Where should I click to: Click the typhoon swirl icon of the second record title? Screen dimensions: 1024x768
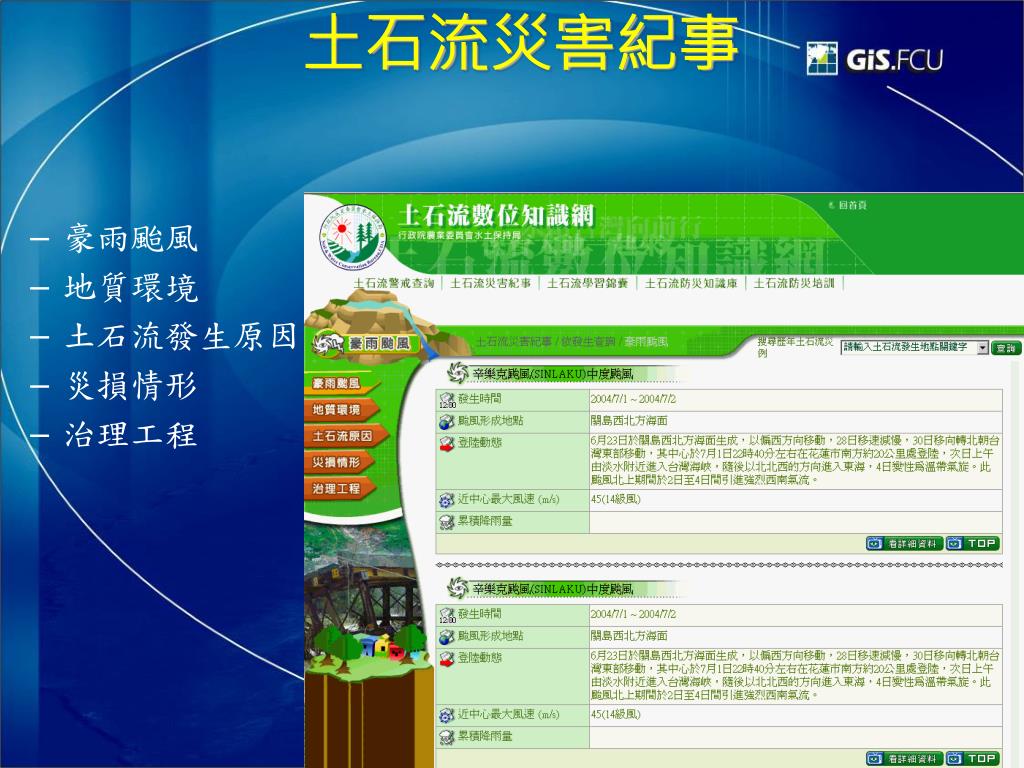458,588
